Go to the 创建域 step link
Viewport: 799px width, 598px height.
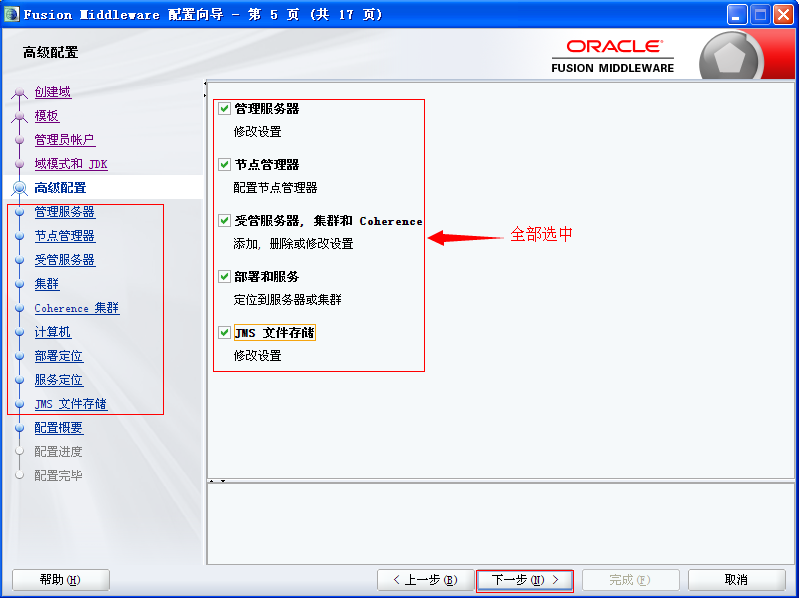(53, 92)
